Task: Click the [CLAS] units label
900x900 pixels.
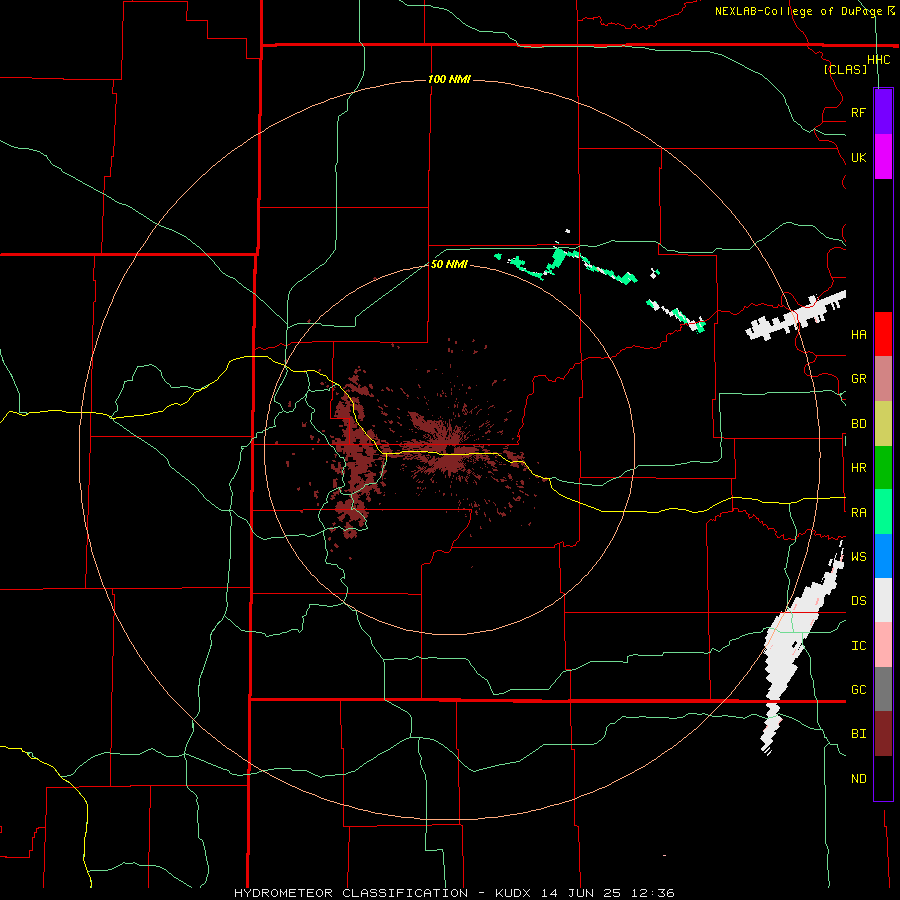Action: point(845,70)
